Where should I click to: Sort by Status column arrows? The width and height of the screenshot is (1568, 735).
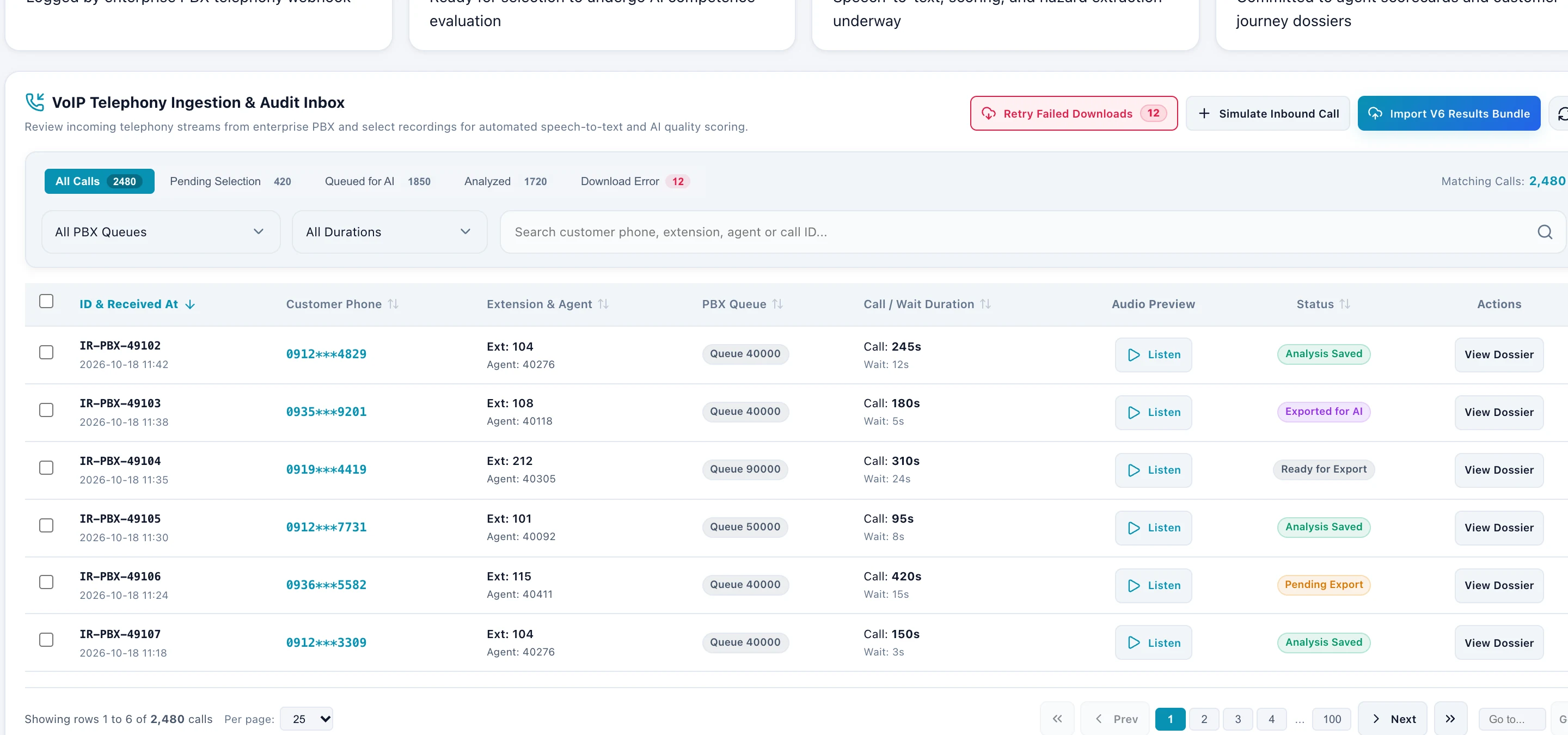click(x=1345, y=304)
